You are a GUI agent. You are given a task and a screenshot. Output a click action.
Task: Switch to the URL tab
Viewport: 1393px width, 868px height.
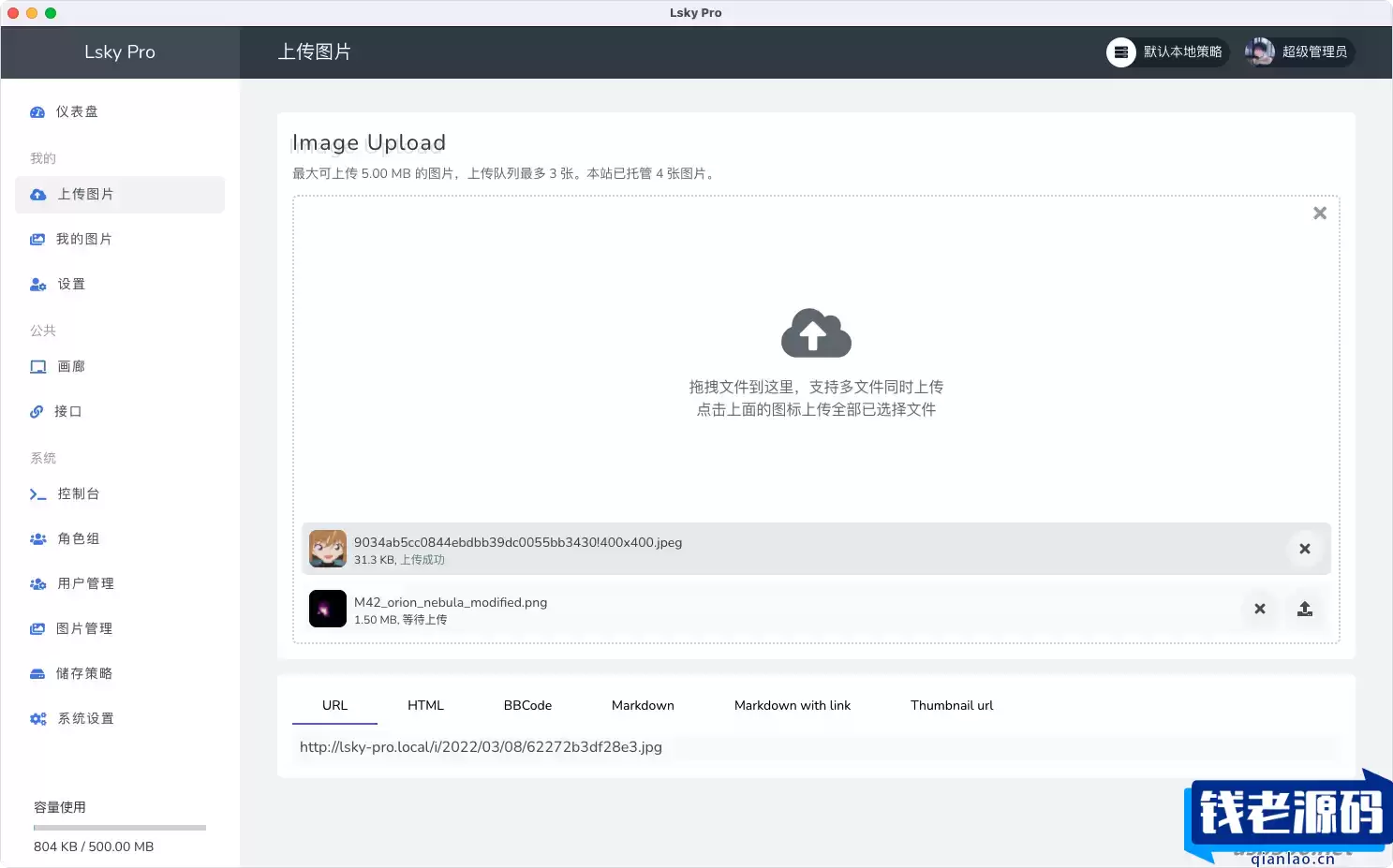point(334,706)
